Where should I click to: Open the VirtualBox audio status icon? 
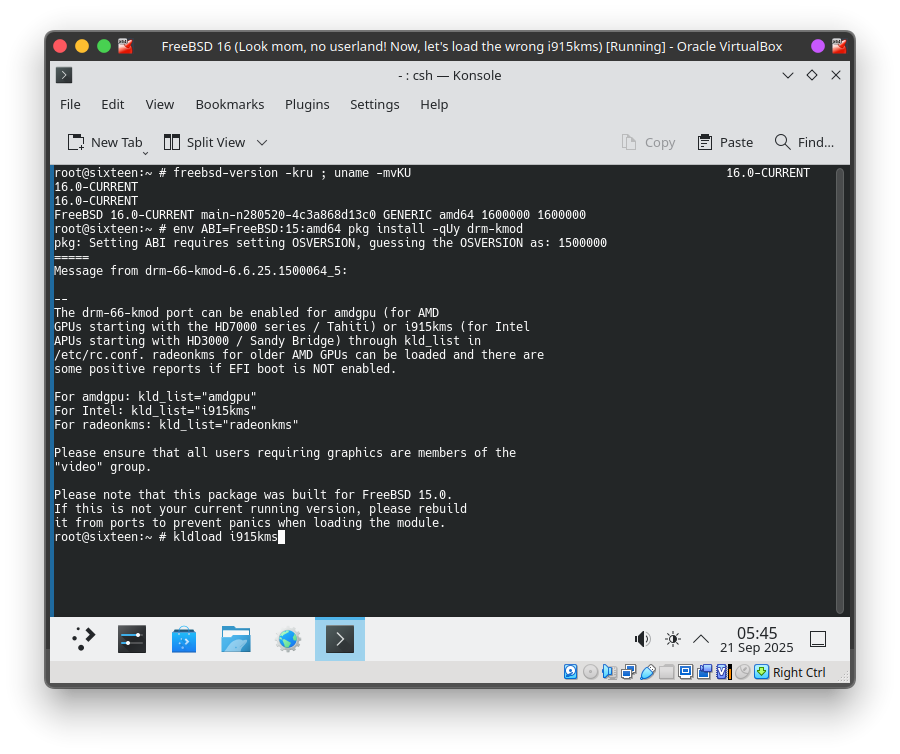609,672
